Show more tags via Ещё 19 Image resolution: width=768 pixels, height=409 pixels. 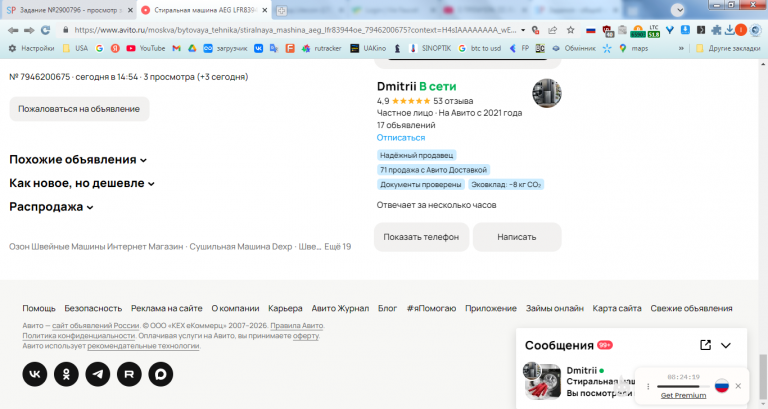pyautogui.click(x=337, y=246)
